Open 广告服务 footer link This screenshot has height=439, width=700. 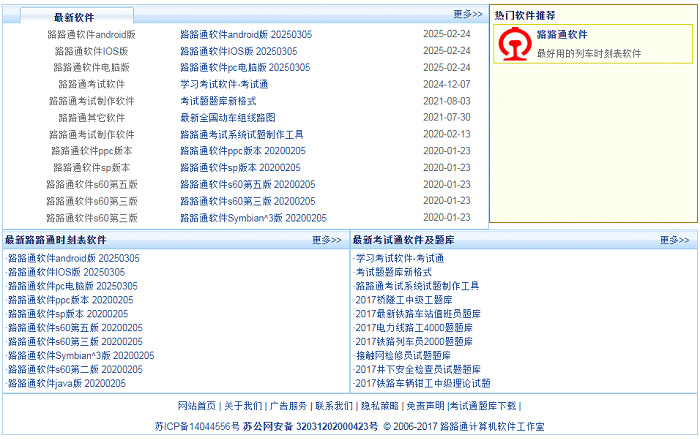pyautogui.click(x=288, y=406)
